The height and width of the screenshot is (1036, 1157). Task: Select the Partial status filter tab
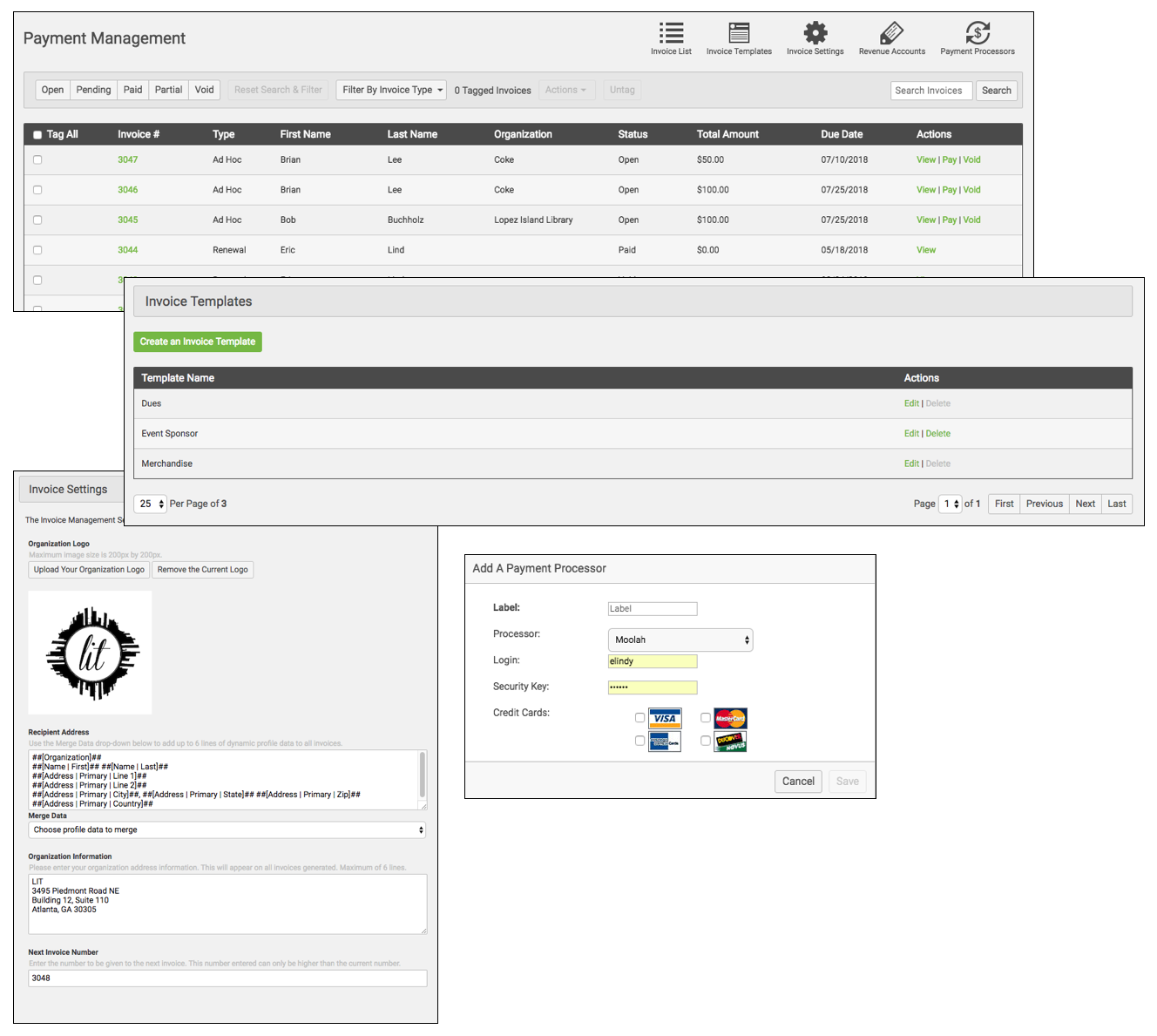(168, 90)
